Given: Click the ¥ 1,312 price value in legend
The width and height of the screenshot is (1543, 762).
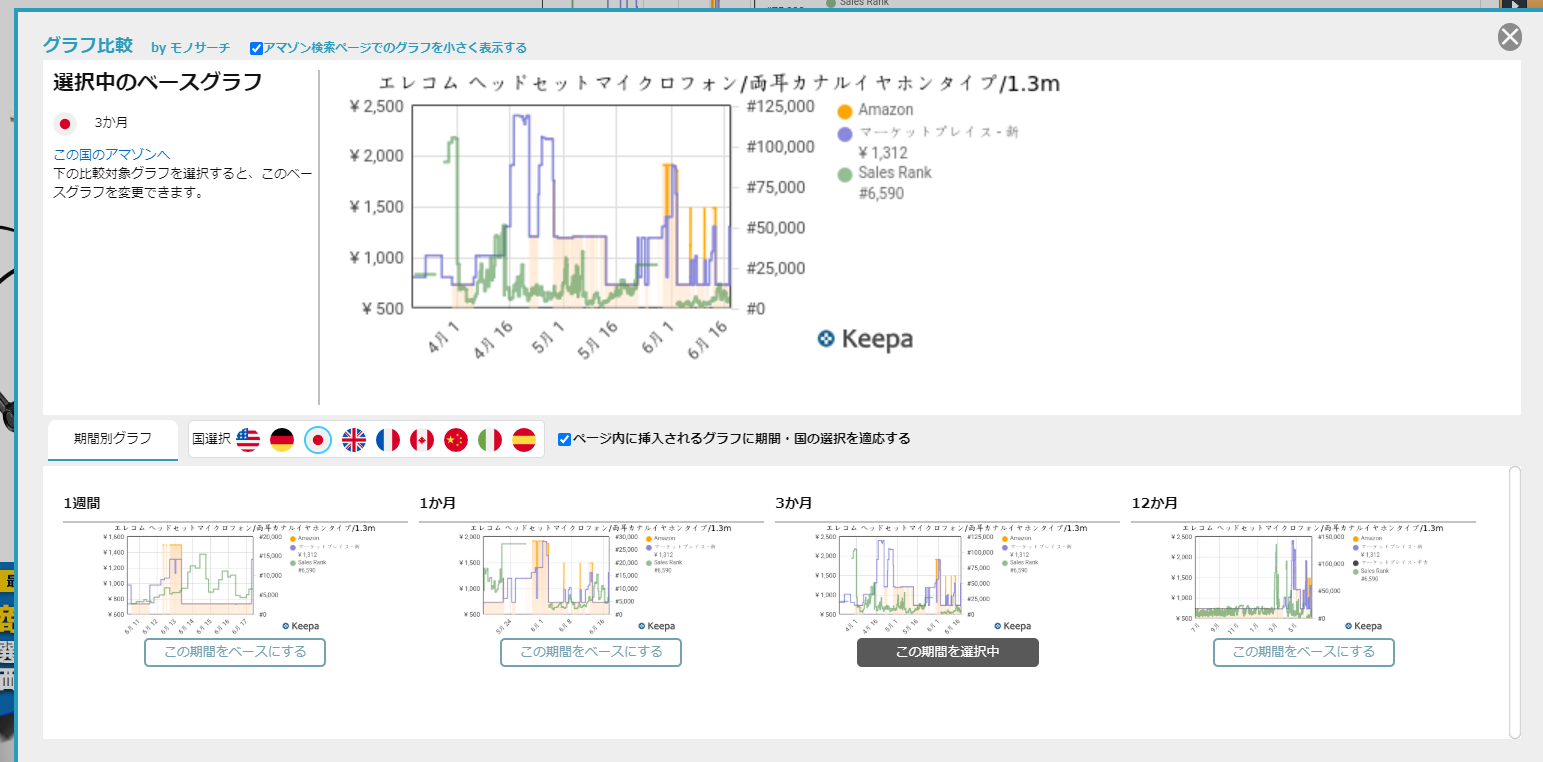Looking at the screenshot, I should tap(883, 153).
